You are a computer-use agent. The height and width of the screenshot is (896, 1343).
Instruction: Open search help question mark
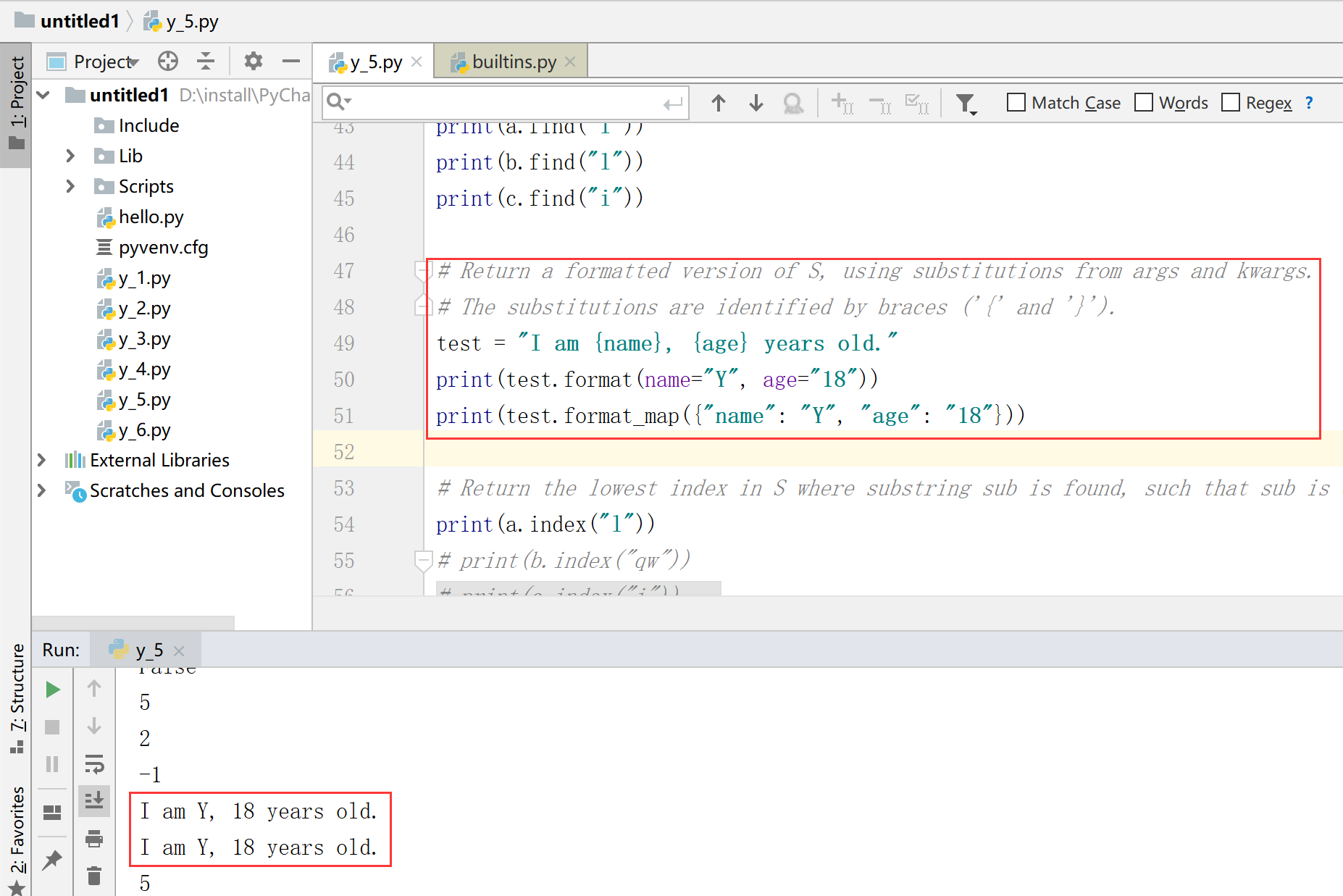tap(1309, 103)
